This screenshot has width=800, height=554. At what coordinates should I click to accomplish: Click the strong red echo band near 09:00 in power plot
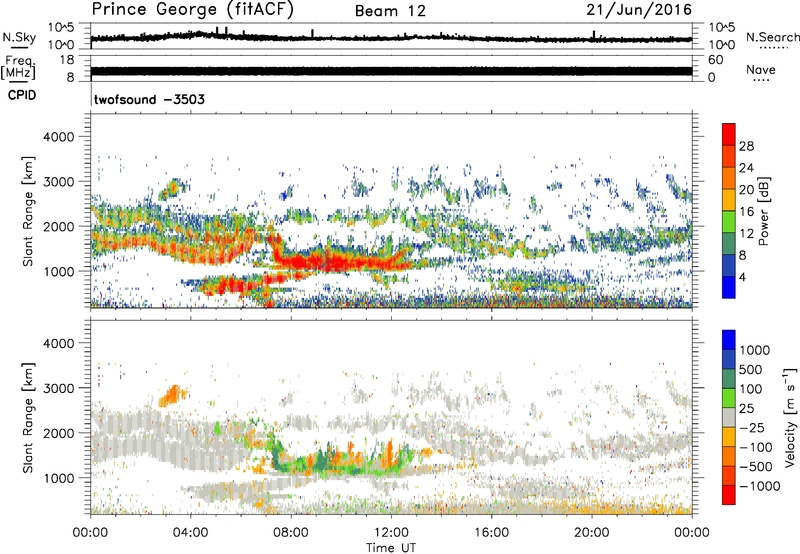339,262
